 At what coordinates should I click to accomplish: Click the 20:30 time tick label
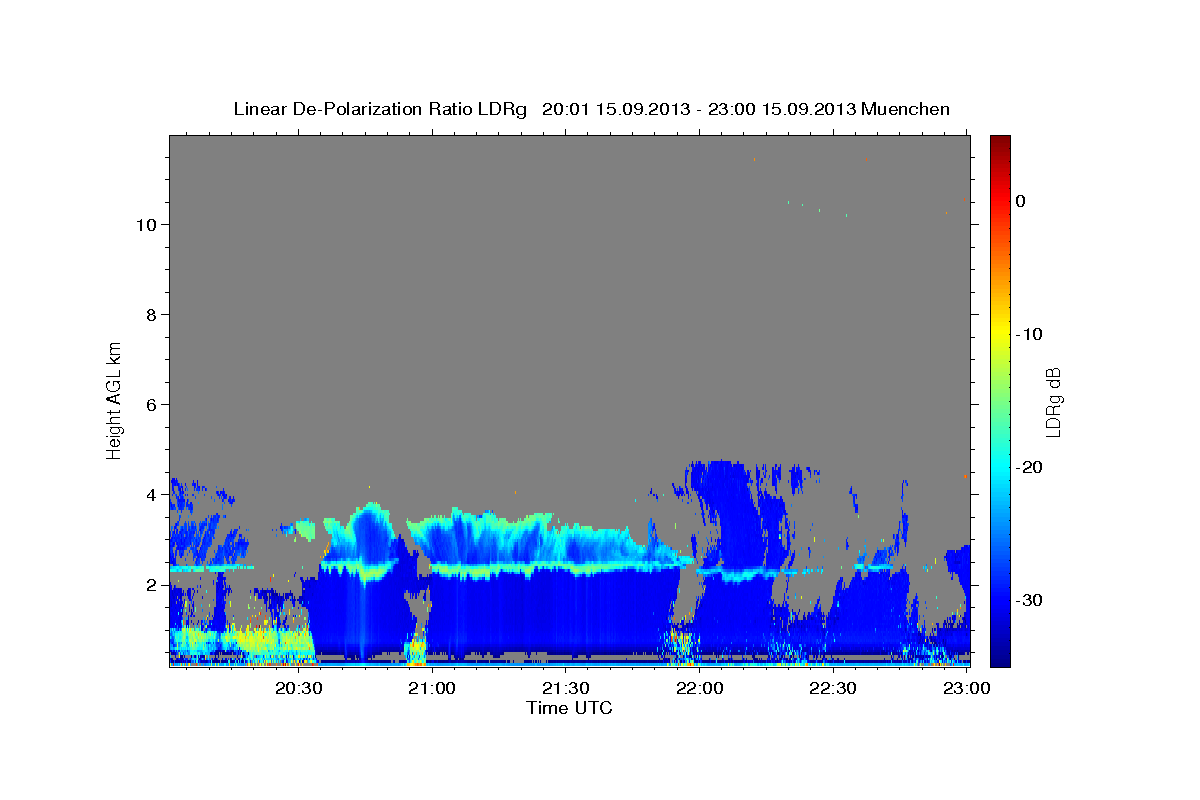click(299, 688)
